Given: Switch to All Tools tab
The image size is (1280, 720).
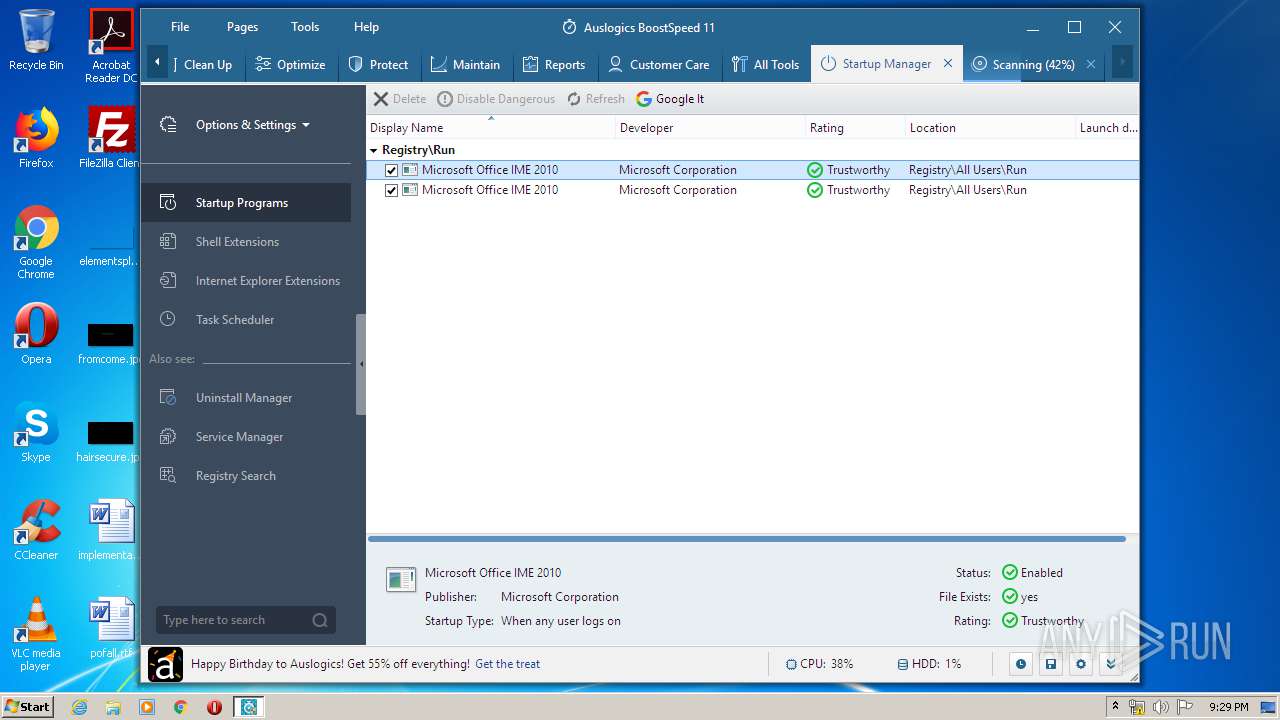Looking at the screenshot, I should [x=765, y=64].
